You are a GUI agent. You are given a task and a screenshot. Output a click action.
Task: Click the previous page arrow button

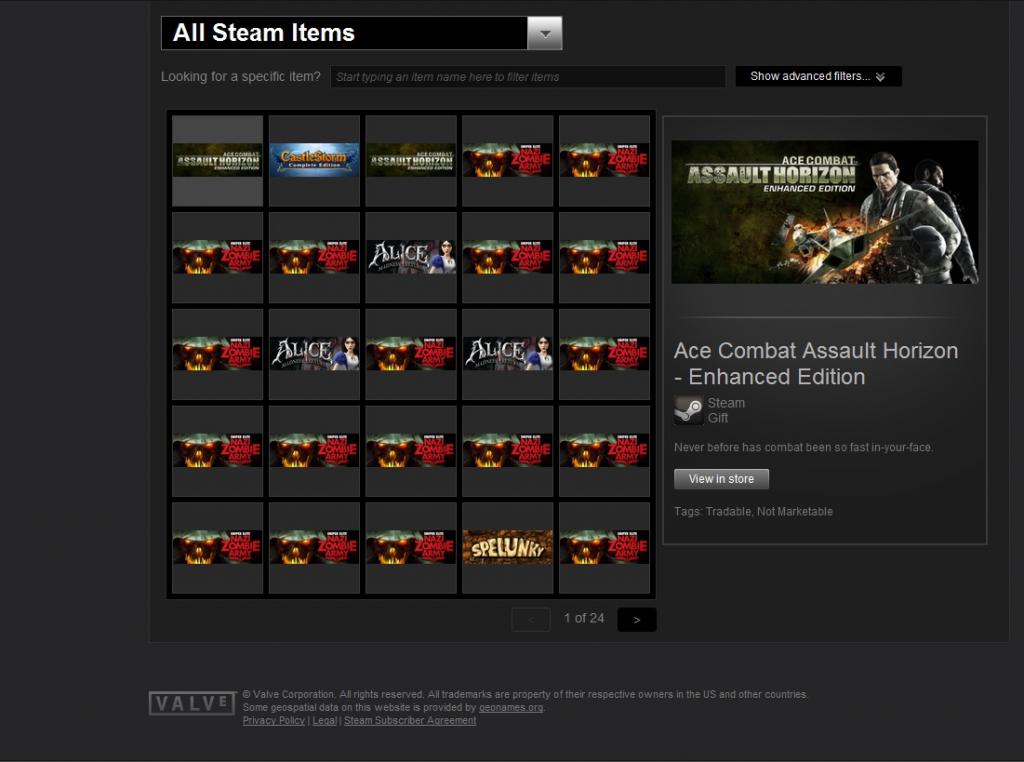pyautogui.click(x=530, y=619)
